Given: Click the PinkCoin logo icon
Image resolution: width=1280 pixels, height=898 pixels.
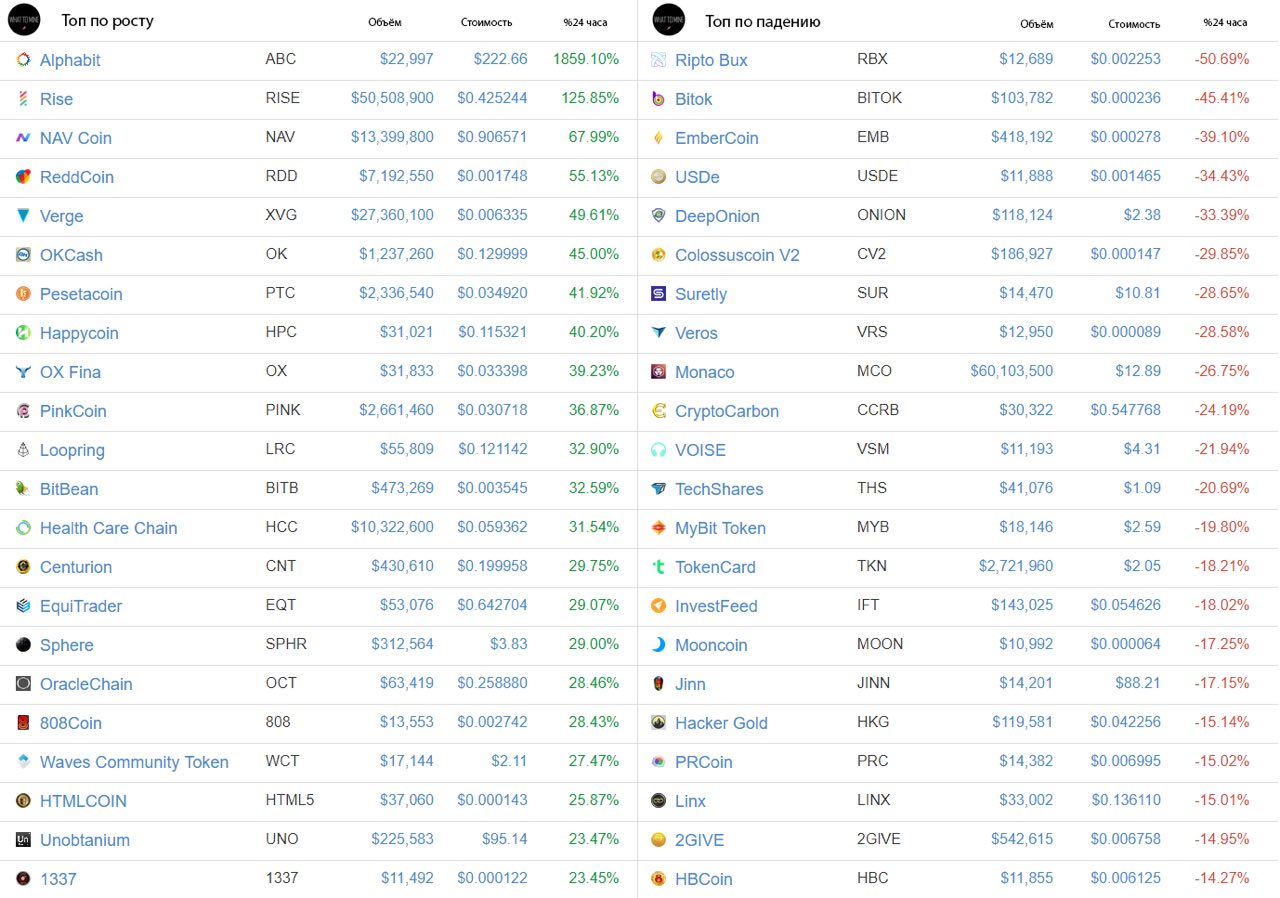Looking at the screenshot, I should tap(23, 411).
